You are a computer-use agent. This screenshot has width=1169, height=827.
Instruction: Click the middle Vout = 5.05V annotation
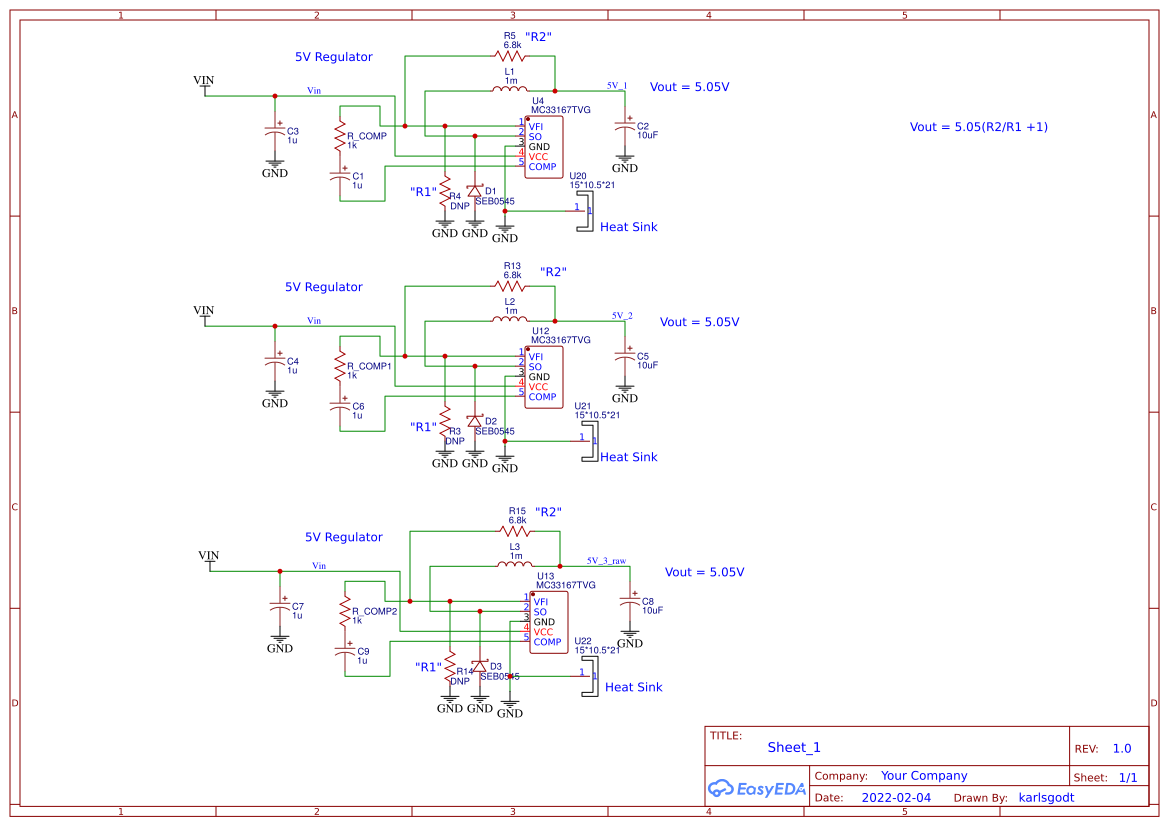[702, 322]
